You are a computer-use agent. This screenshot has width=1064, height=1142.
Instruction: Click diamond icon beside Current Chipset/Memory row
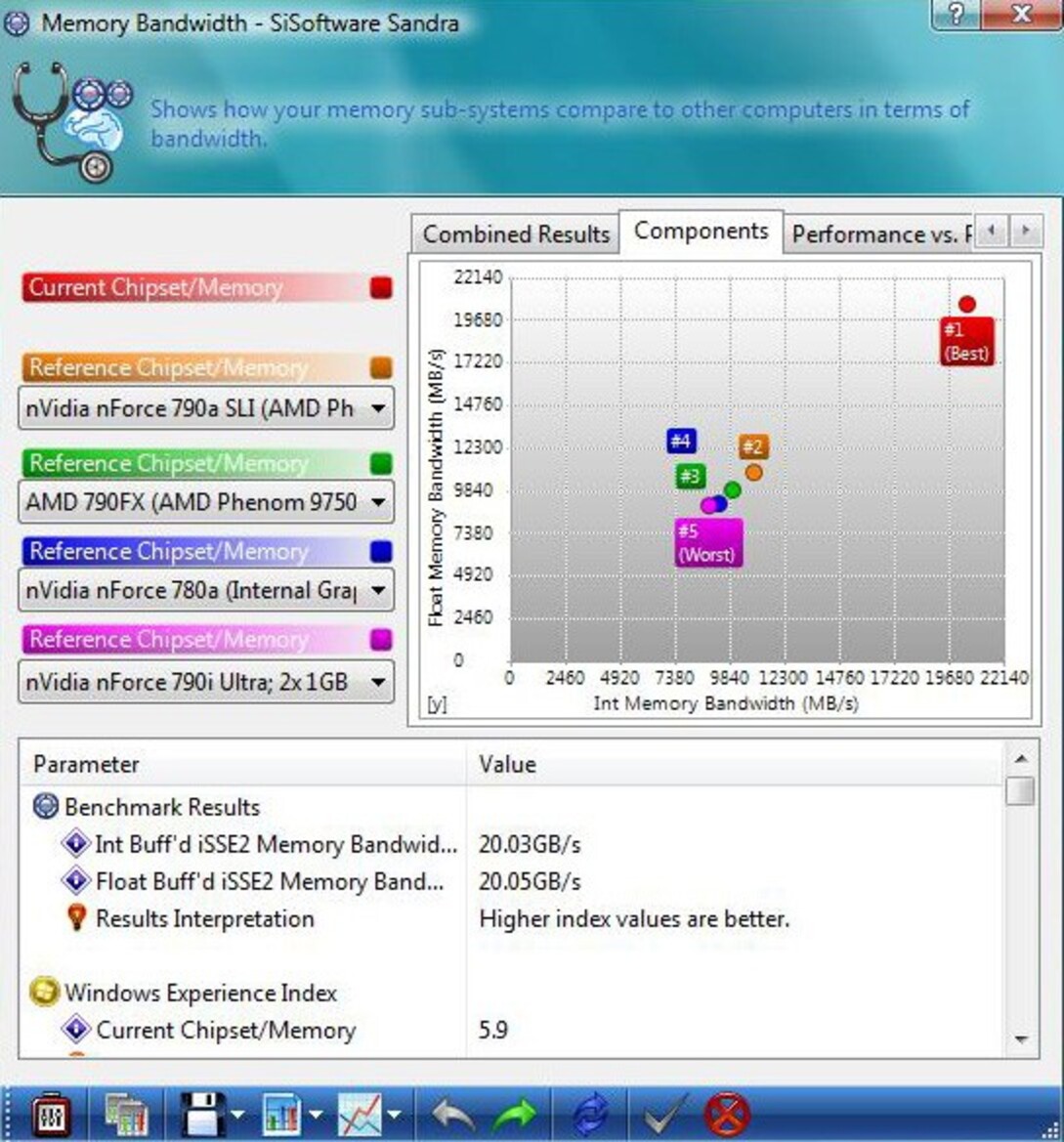76,1029
